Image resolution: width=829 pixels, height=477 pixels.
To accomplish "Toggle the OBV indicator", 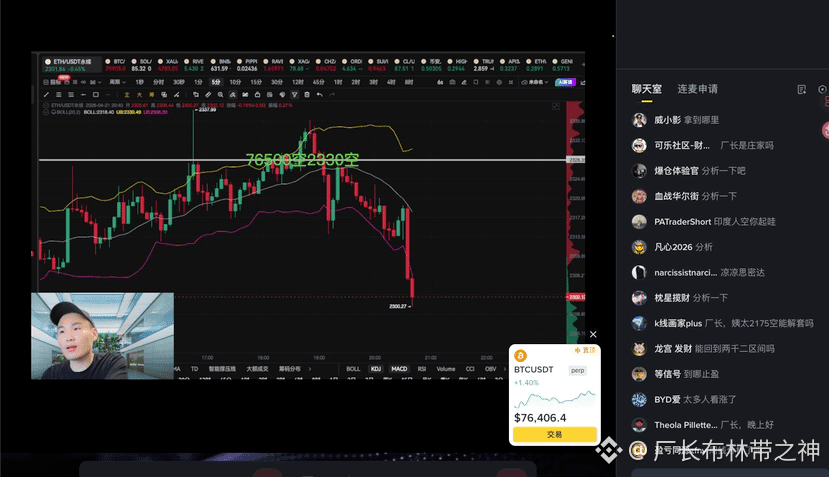I will pos(491,369).
